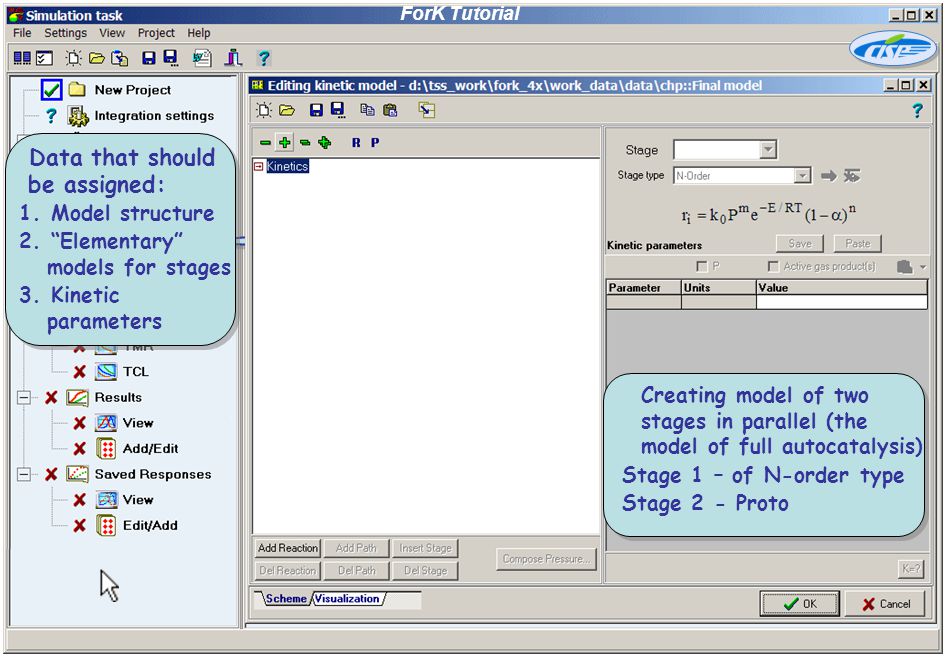Click the K=? button
This screenshot has width=945, height=657.
click(911, 568)
